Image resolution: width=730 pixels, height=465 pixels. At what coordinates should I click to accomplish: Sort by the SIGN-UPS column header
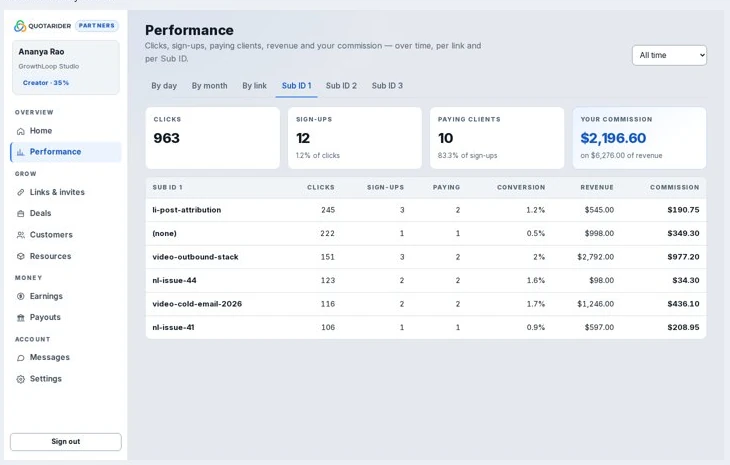tap(385, 188)
